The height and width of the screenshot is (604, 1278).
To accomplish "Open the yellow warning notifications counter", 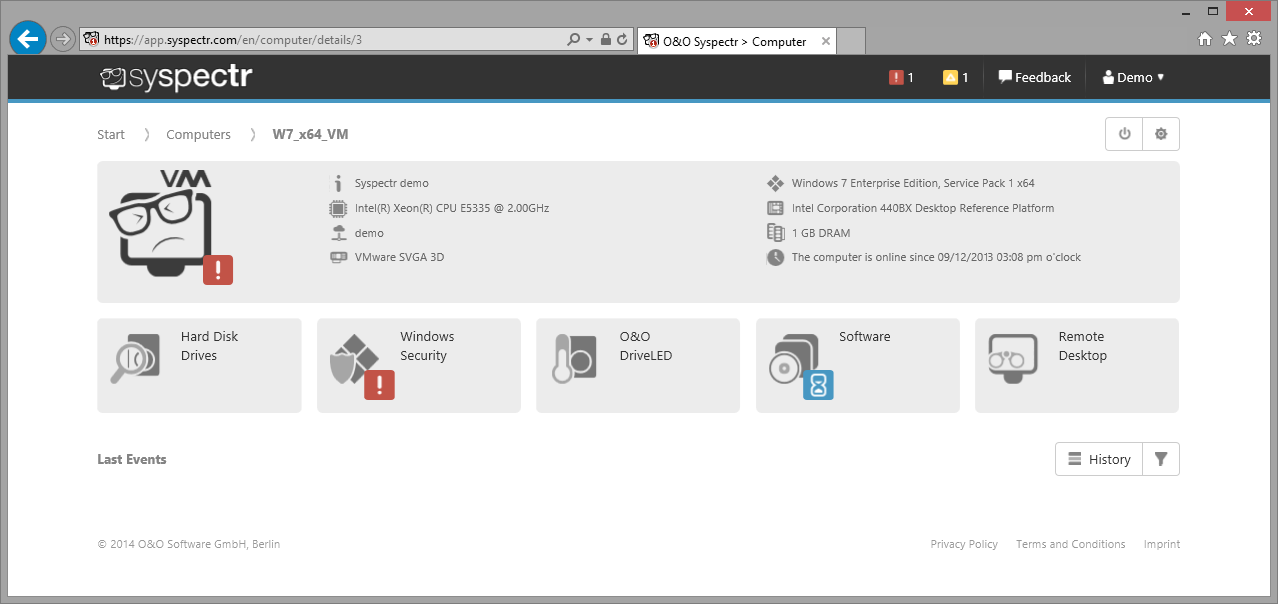I will (x=955, y=77).
